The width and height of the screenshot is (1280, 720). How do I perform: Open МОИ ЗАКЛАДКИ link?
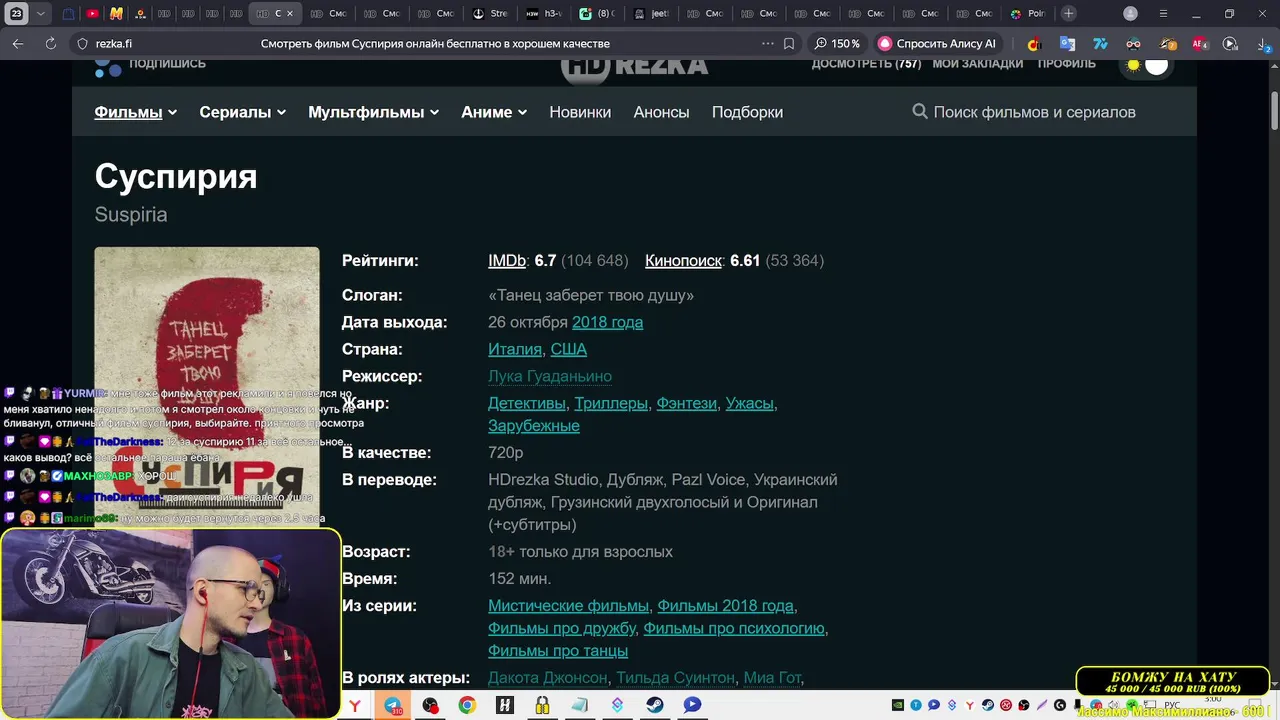tap(977, 63)
